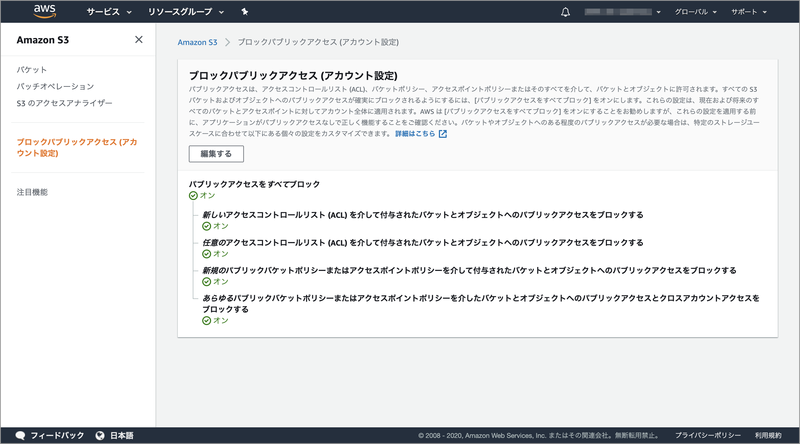The image size is (800, 444).
Task: Open the サポート dropdown
Action: pos(748,12)
